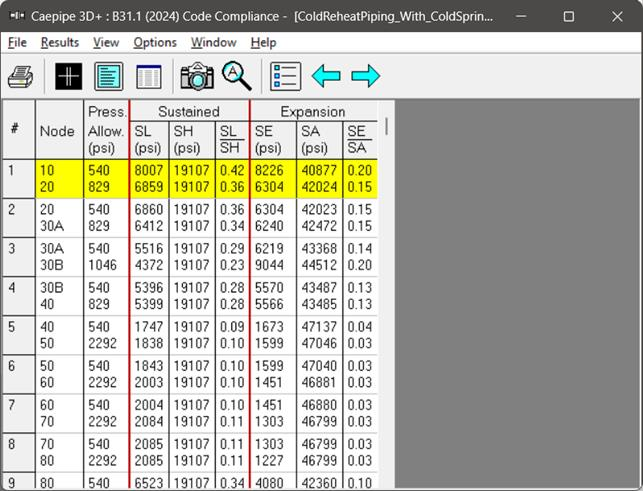Open the Graphics window crosshair icon
The image size is (643, 491).
coord(68,76)
